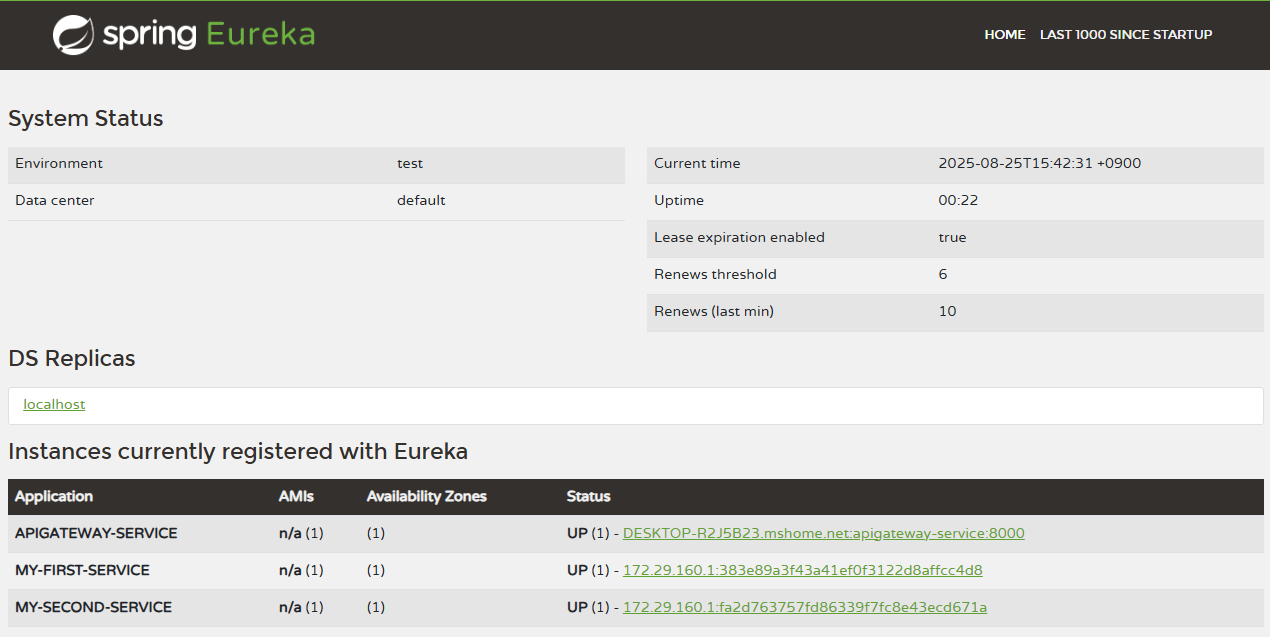Select the MY-SECOND-SERVICE table row
The height and width of the screenshot is (637, 1270).
coord(93,607)
